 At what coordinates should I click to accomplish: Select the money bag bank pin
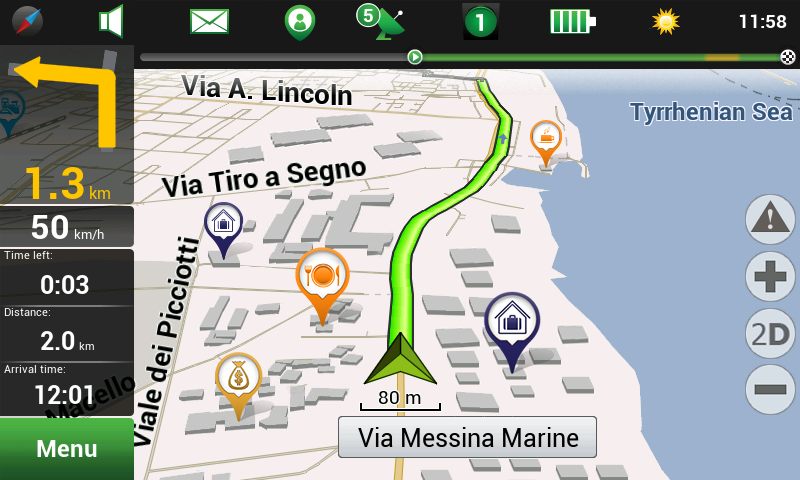pos(238,385)
